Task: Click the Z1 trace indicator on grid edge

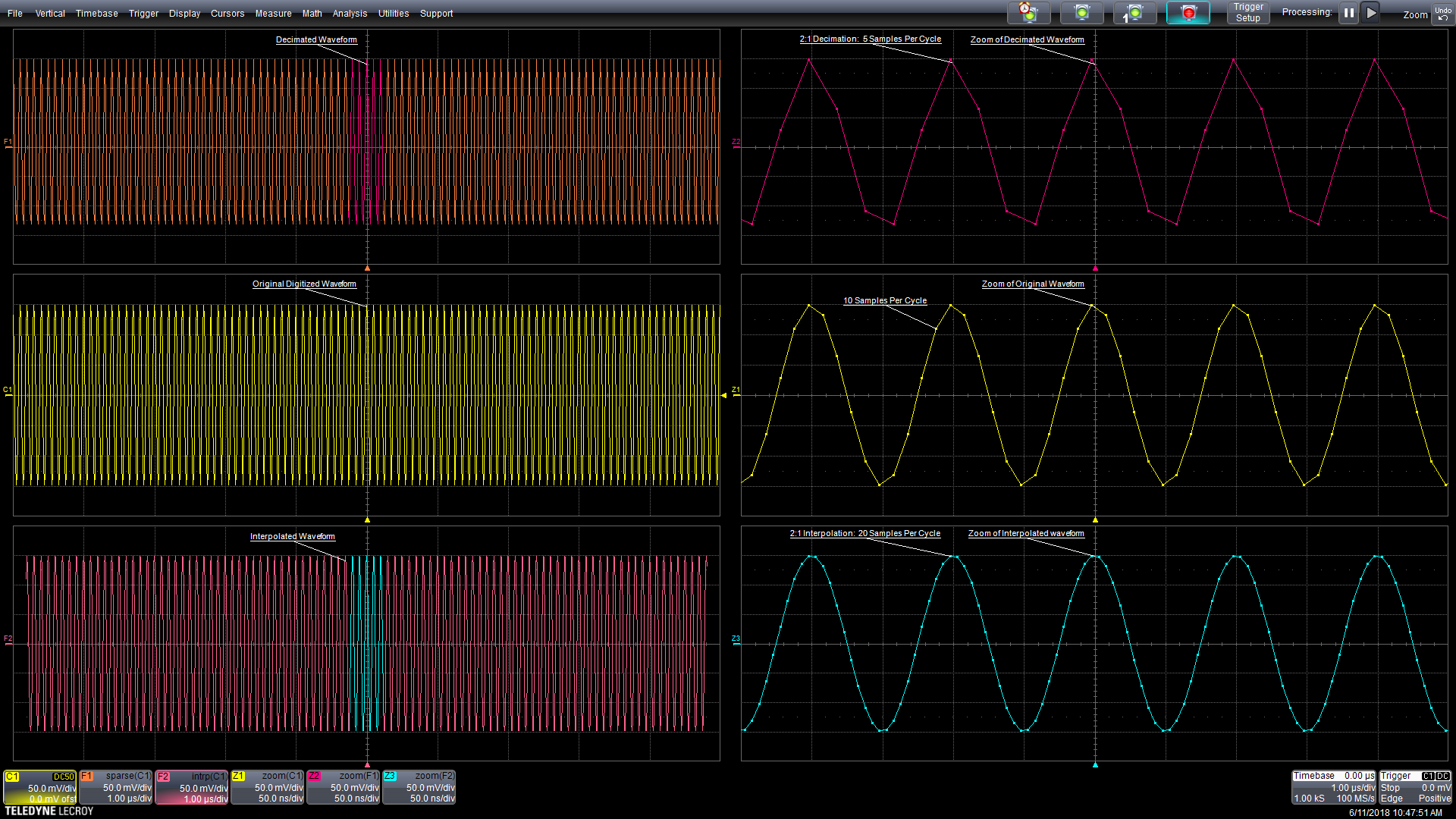Action: tap(736, 391)
